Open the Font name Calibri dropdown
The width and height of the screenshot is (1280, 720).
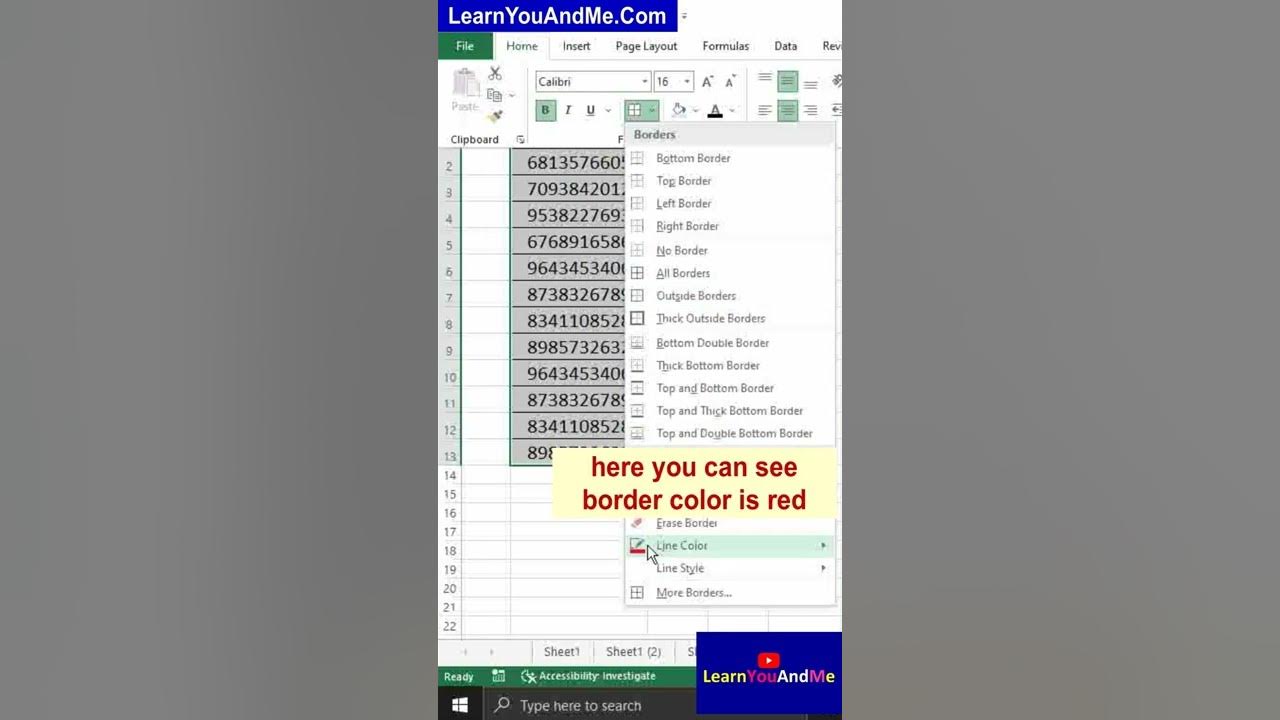pyautogui.click(x=645, y=82)
